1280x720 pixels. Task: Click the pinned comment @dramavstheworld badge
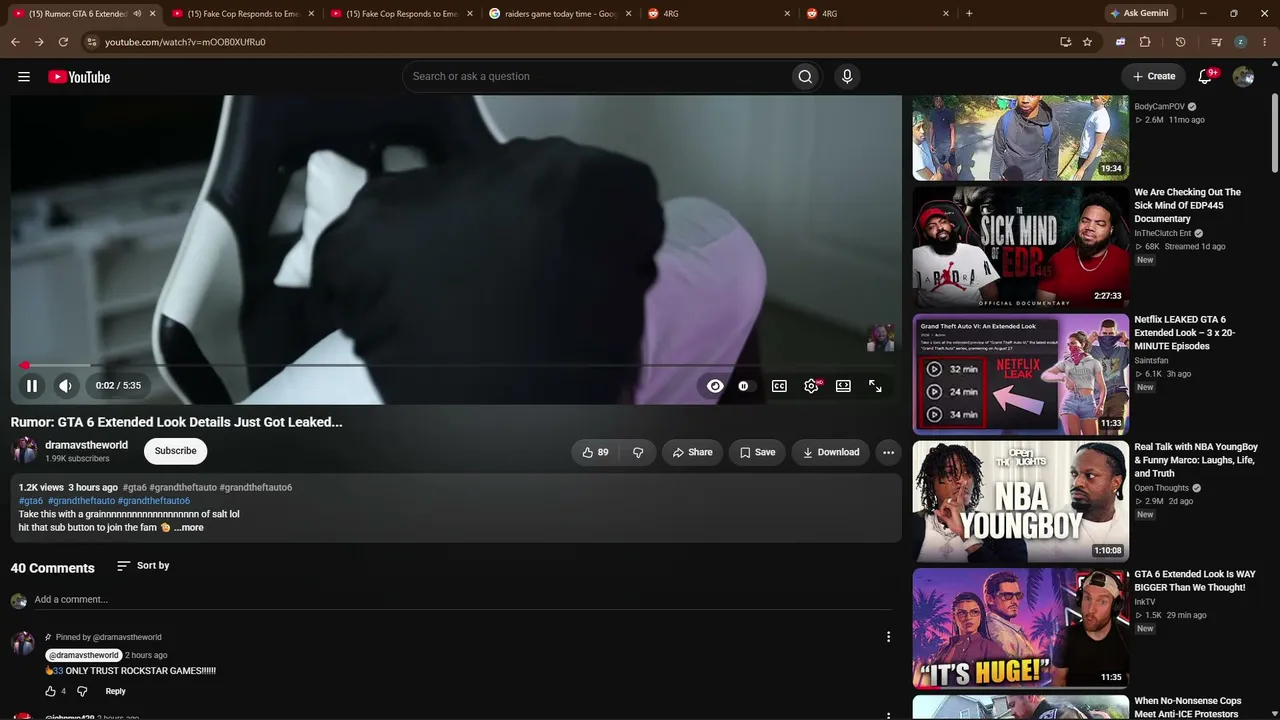point(84,655)
